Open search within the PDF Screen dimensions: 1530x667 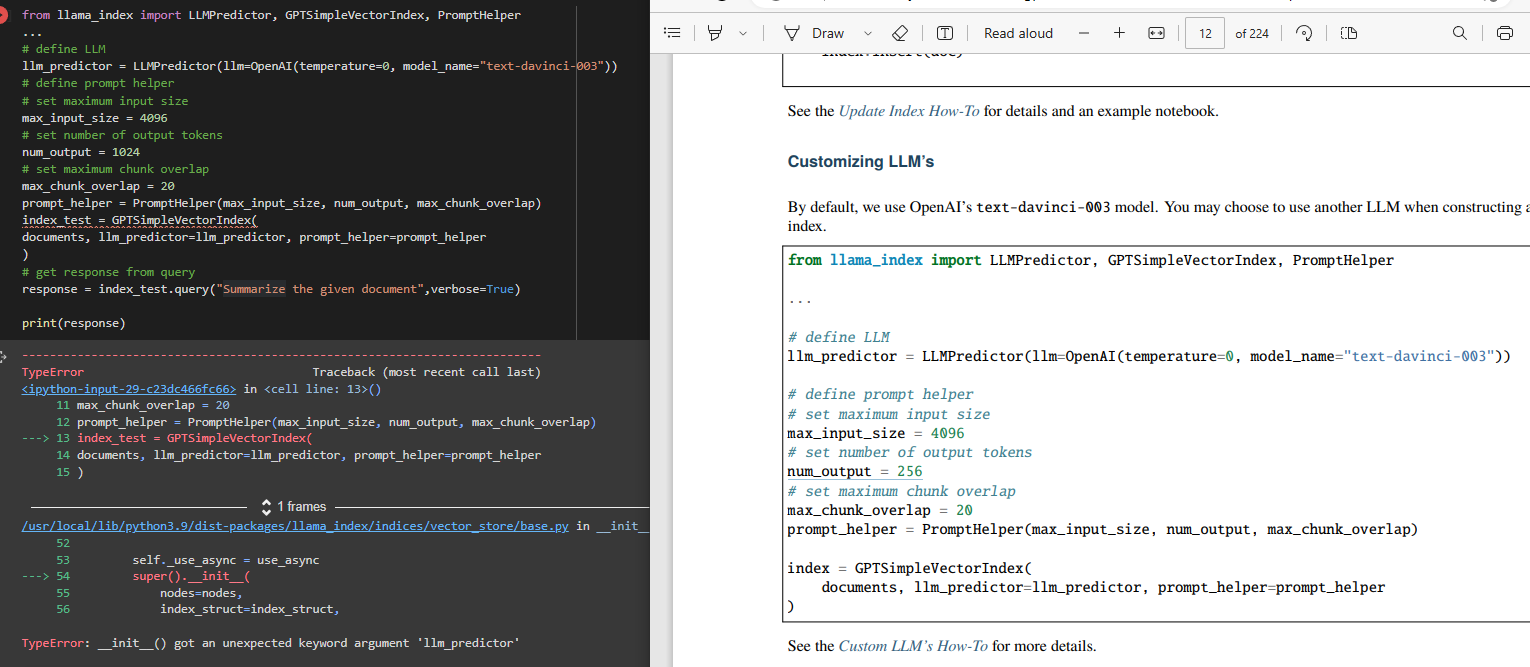(x=1459, y=32)
